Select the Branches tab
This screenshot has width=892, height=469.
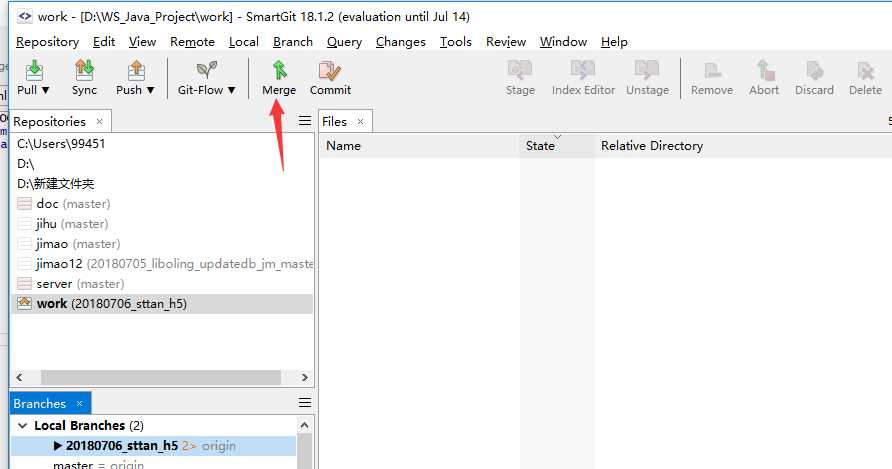pos(40,404)
